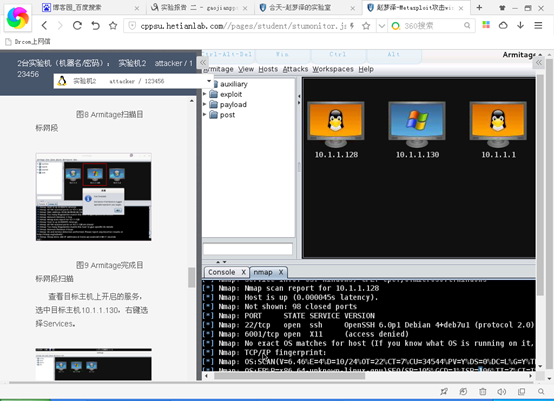
Task: Close the nmap tab with X
Action: coord(281,272)
